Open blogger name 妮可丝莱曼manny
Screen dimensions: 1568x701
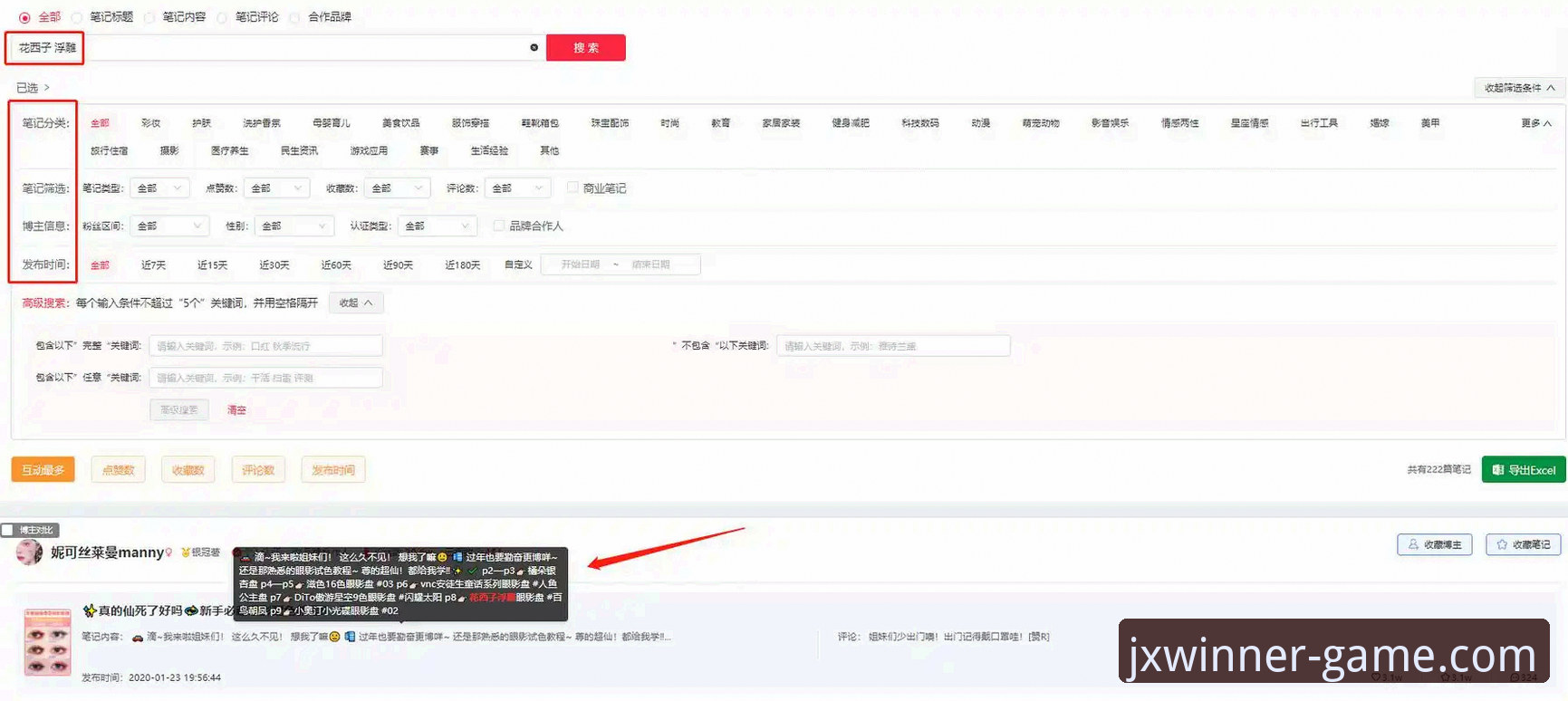107,552
